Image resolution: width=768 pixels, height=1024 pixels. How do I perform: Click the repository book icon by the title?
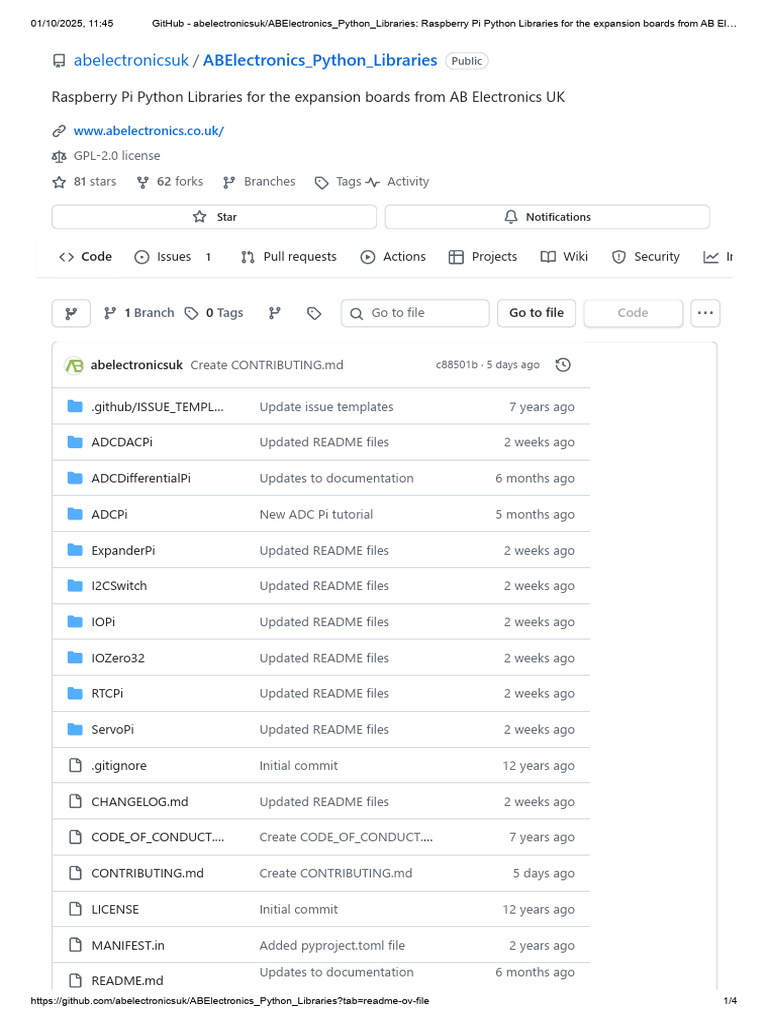(x=59, y=61)
